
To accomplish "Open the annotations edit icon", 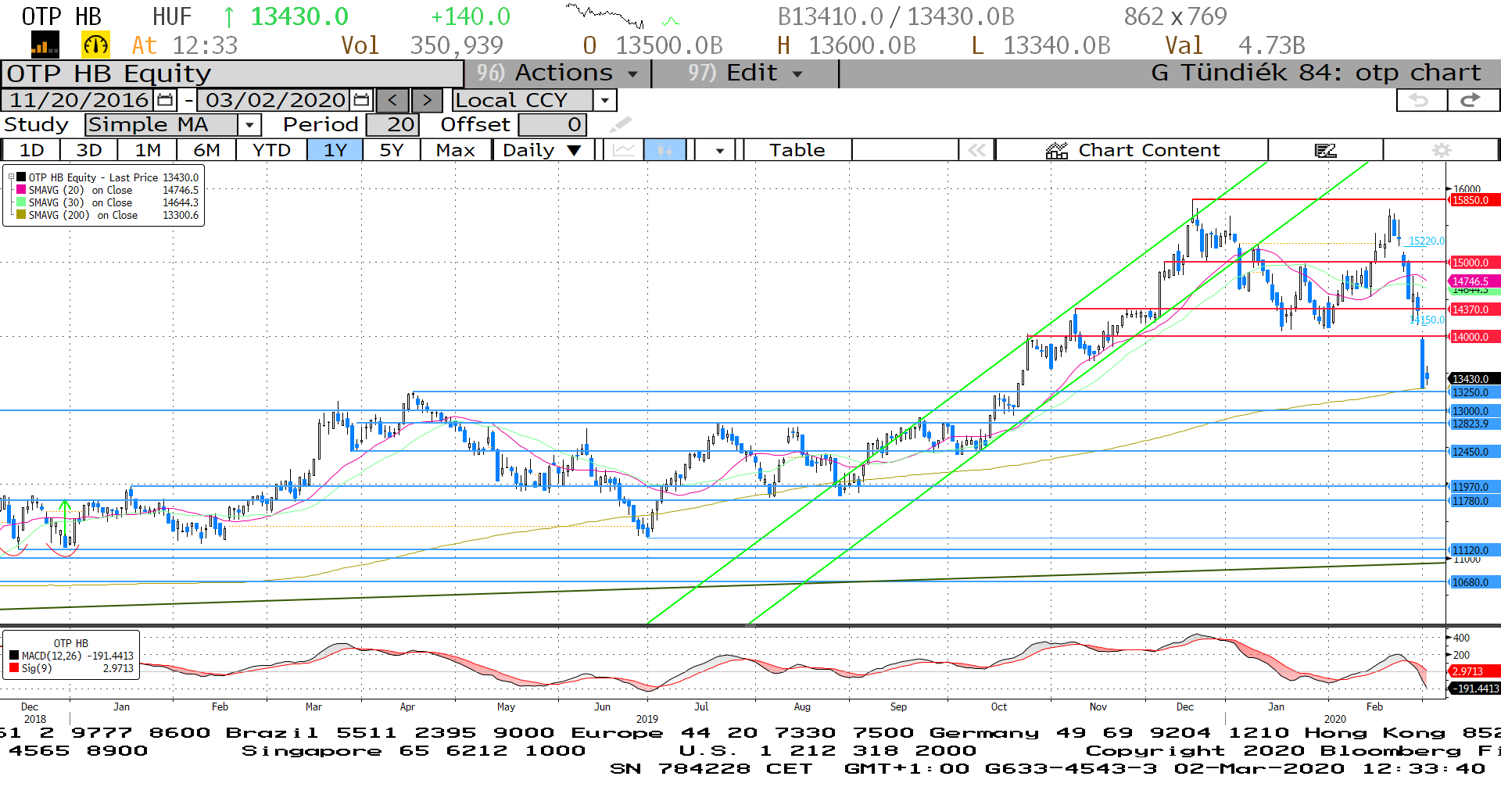I will pyautogui.click(x=1326, y=150).
